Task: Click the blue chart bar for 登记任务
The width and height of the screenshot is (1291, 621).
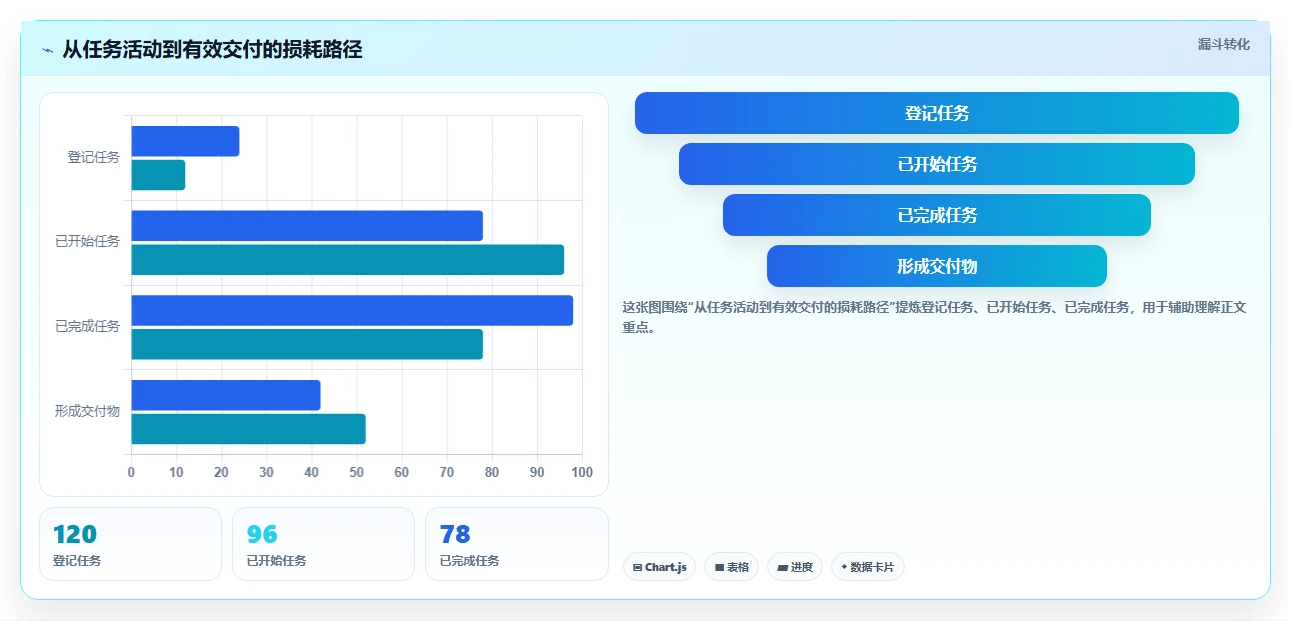Action: coord(185,141)
